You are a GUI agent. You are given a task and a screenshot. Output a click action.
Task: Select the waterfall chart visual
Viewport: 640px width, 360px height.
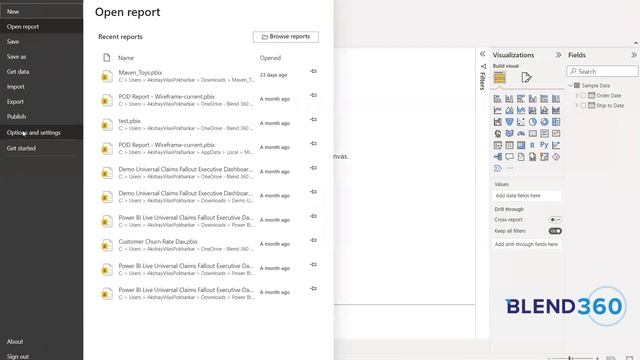click(x=498, y=122)
